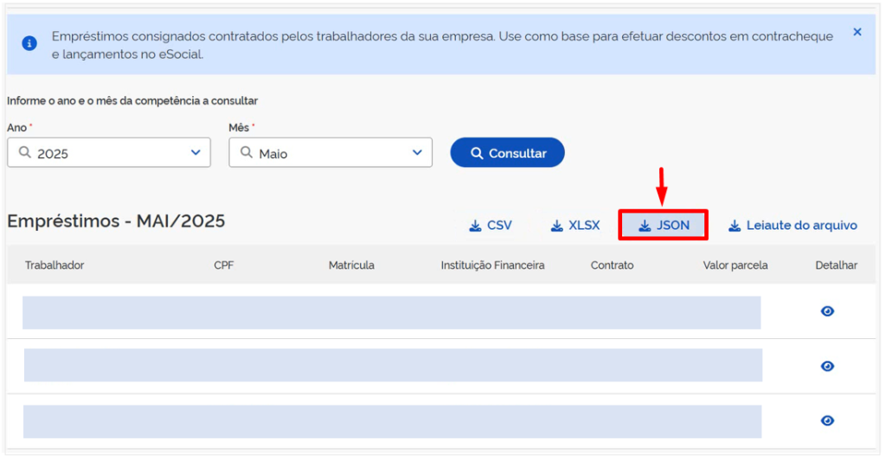Click the magnifier icon in Mês field

click(x=246, y=153)
